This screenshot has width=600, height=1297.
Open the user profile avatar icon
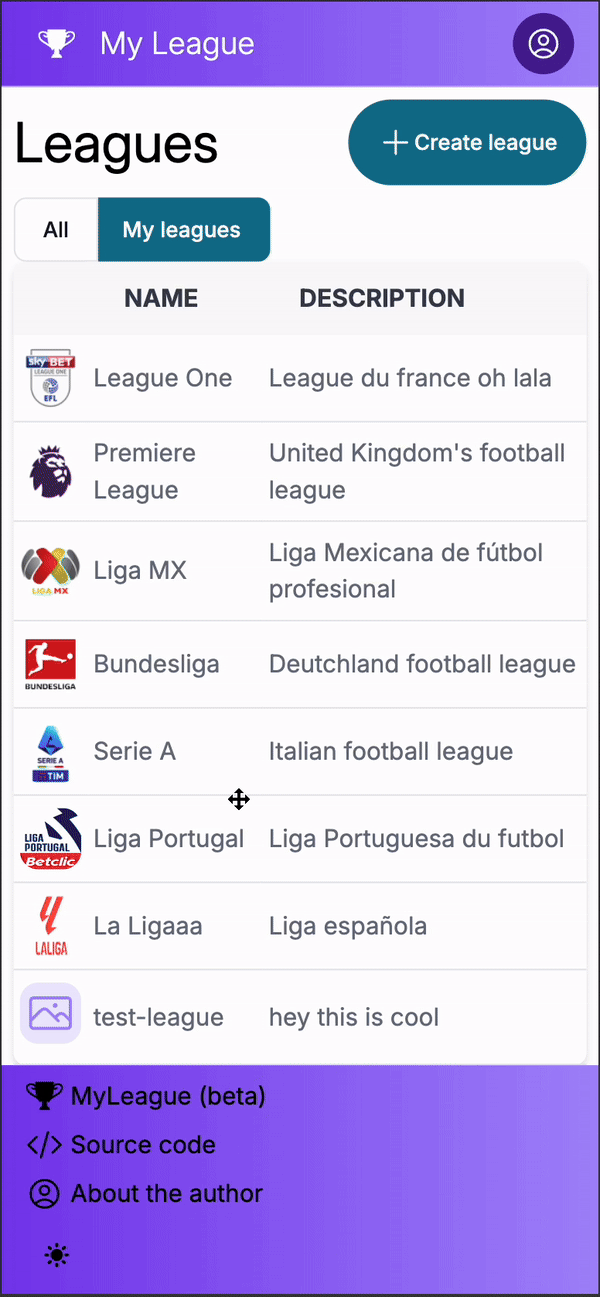[x=543, y=43]
